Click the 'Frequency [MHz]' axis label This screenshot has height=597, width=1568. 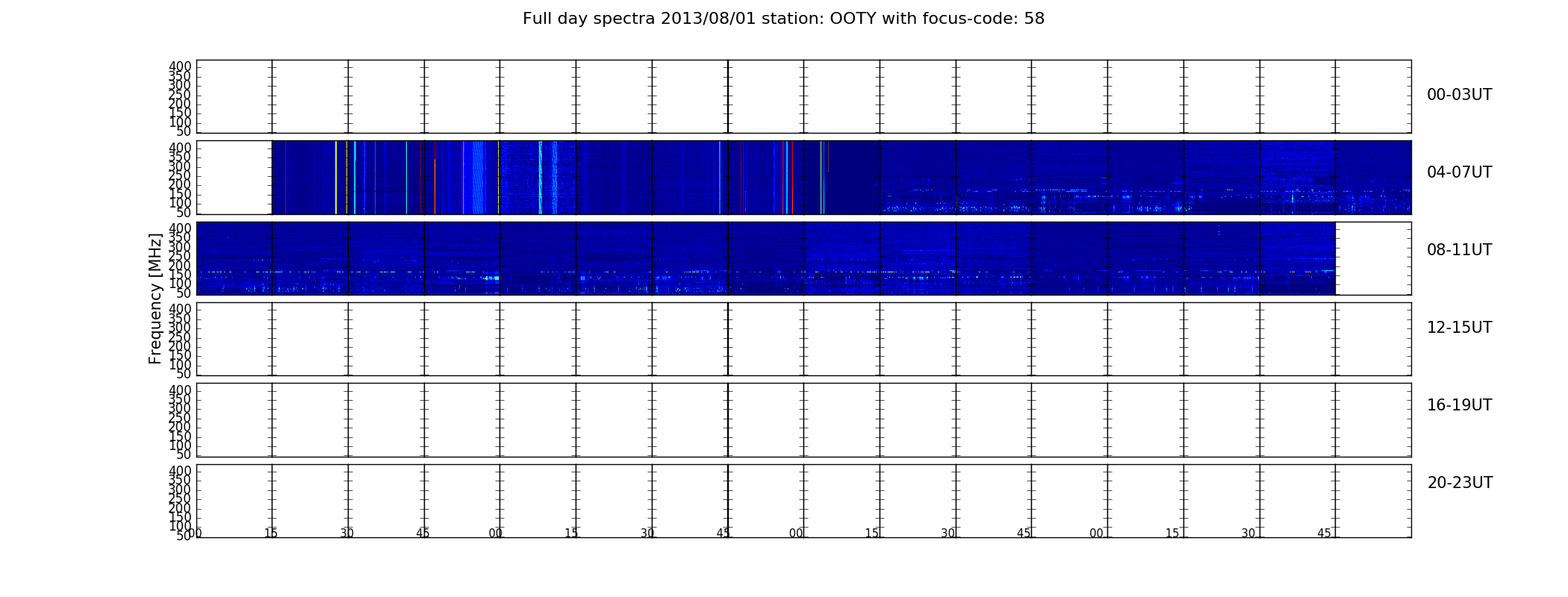tap(155, 298)
